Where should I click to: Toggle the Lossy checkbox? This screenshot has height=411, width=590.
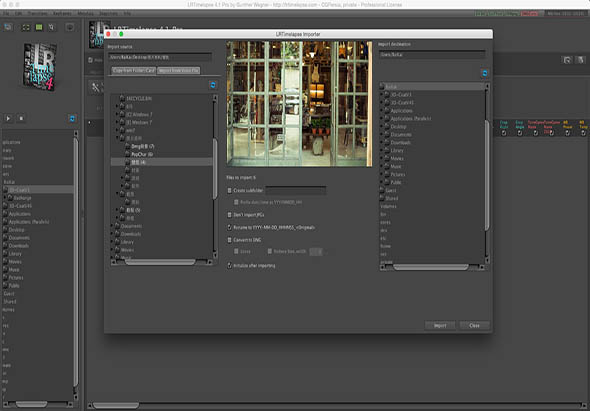tap(236, 251)
